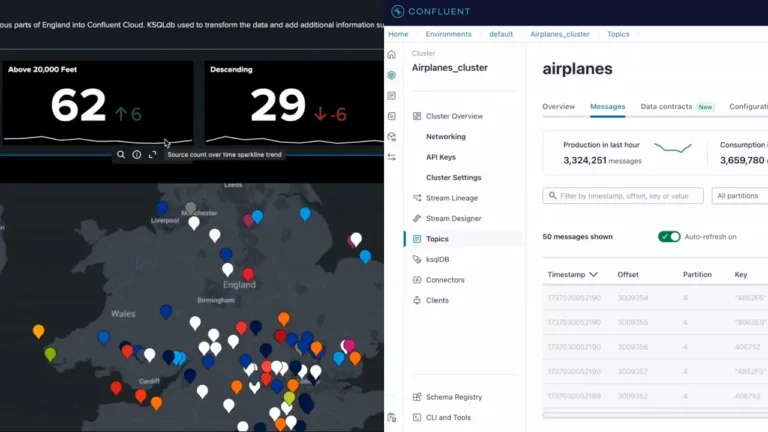Click '3,324,251' production message count
This screenshot has height=432, width=768.
pos(585,160)
